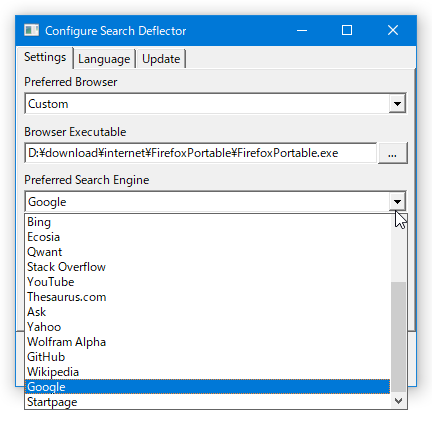This screenshot has width=432, height=424.
Task: Open the Language tab
Action: (x=104, y=59)
